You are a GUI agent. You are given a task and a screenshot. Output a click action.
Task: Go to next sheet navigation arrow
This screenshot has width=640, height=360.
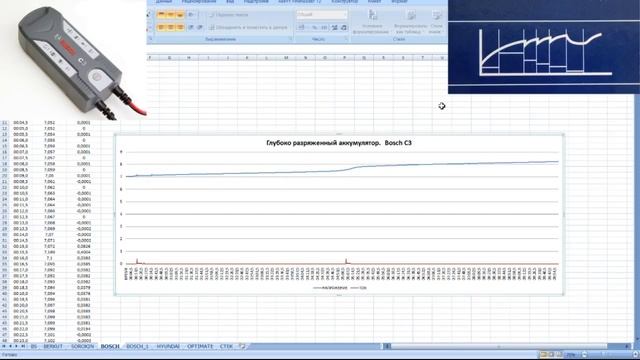tap(16, 346)
